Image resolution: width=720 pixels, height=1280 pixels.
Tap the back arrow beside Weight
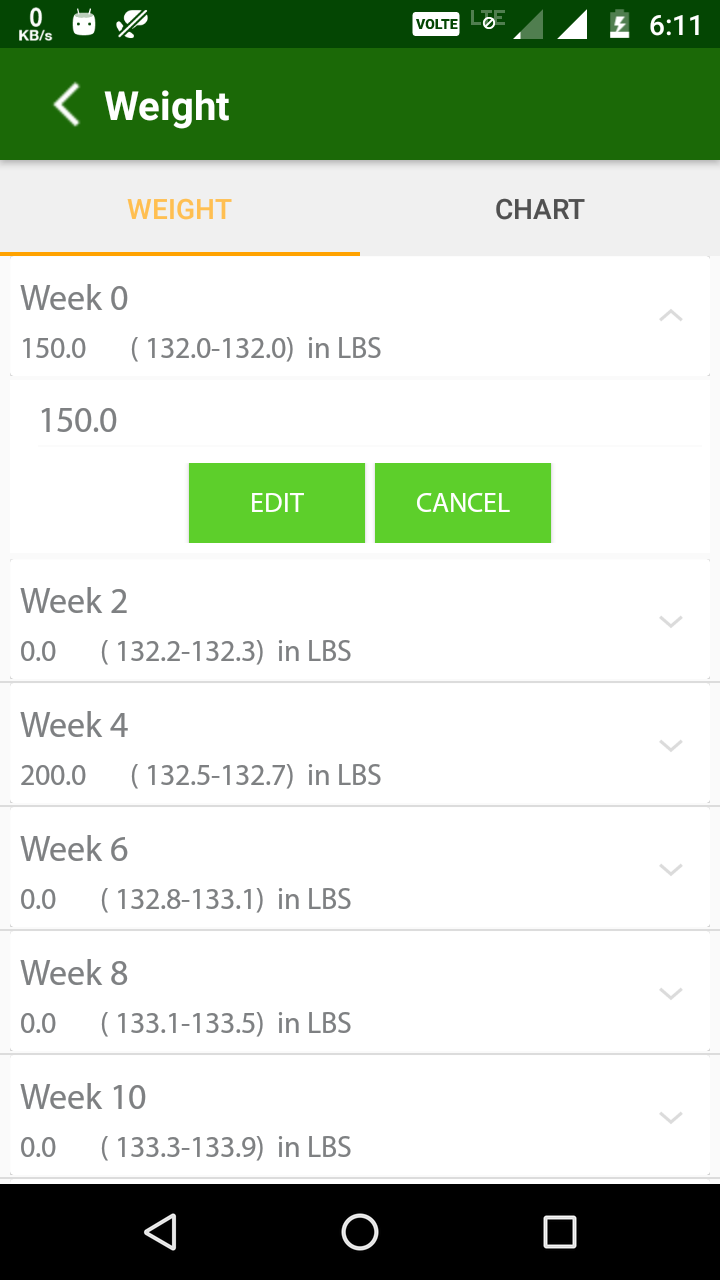[66, 105]
